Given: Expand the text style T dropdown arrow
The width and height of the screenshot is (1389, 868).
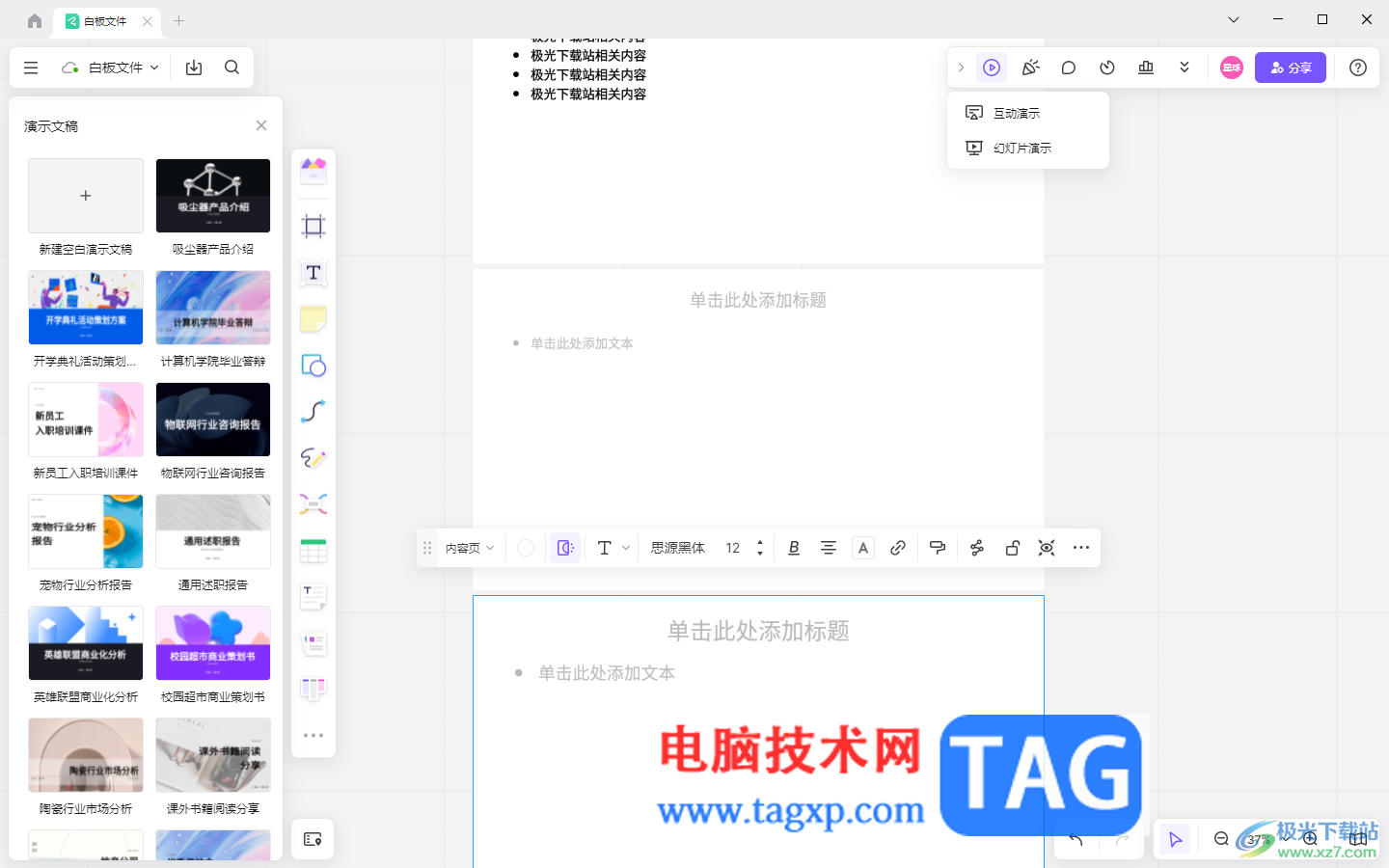Looking at the screenshot, I should click(626, 548).
